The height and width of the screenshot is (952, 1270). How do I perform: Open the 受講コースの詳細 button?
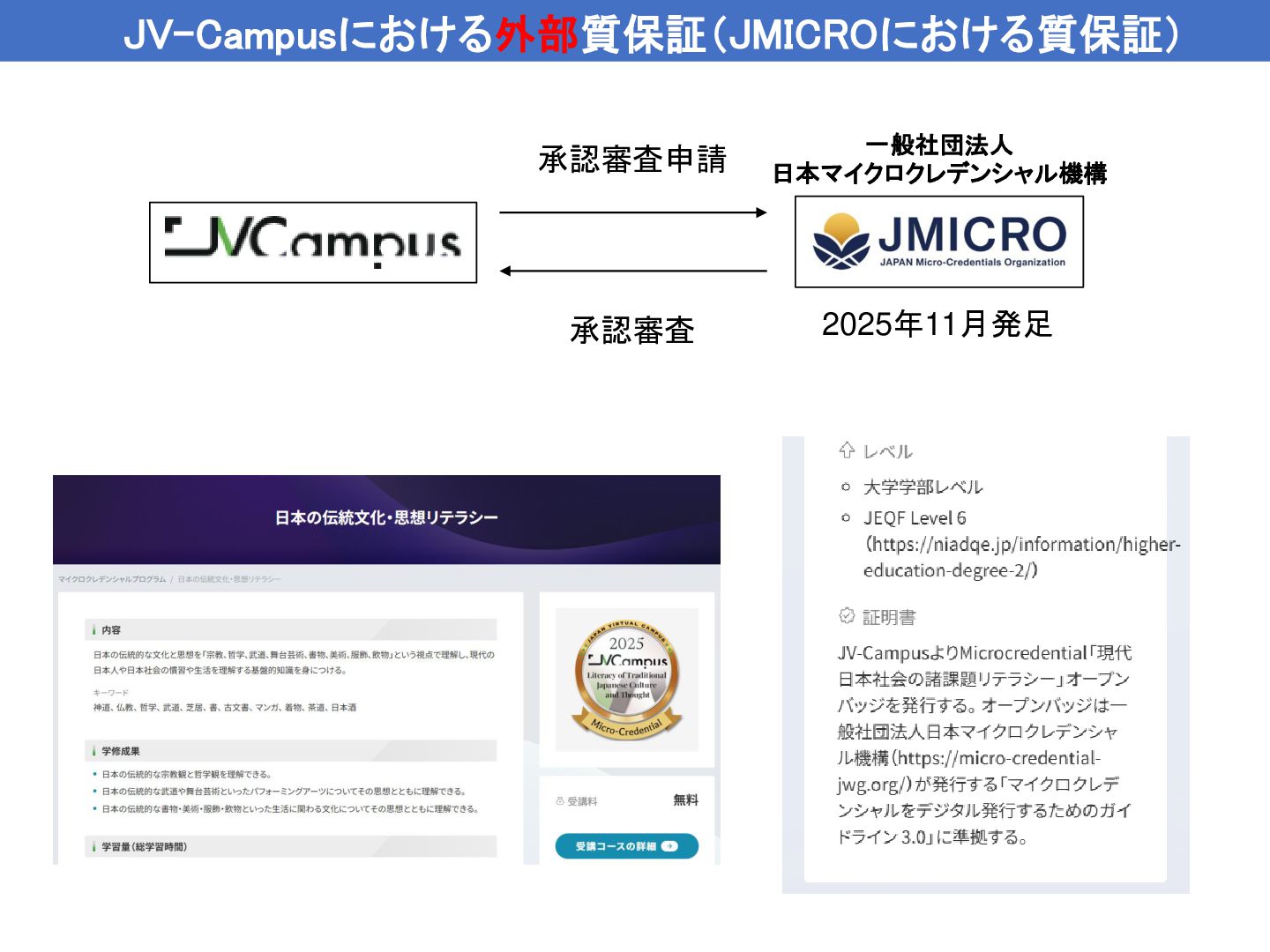[x=627, y=846]
